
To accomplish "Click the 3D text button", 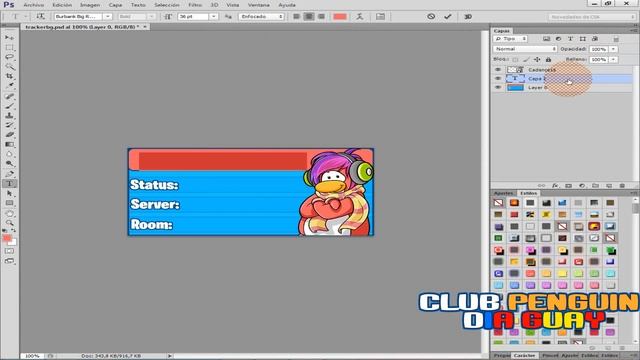I will [468, 16].
